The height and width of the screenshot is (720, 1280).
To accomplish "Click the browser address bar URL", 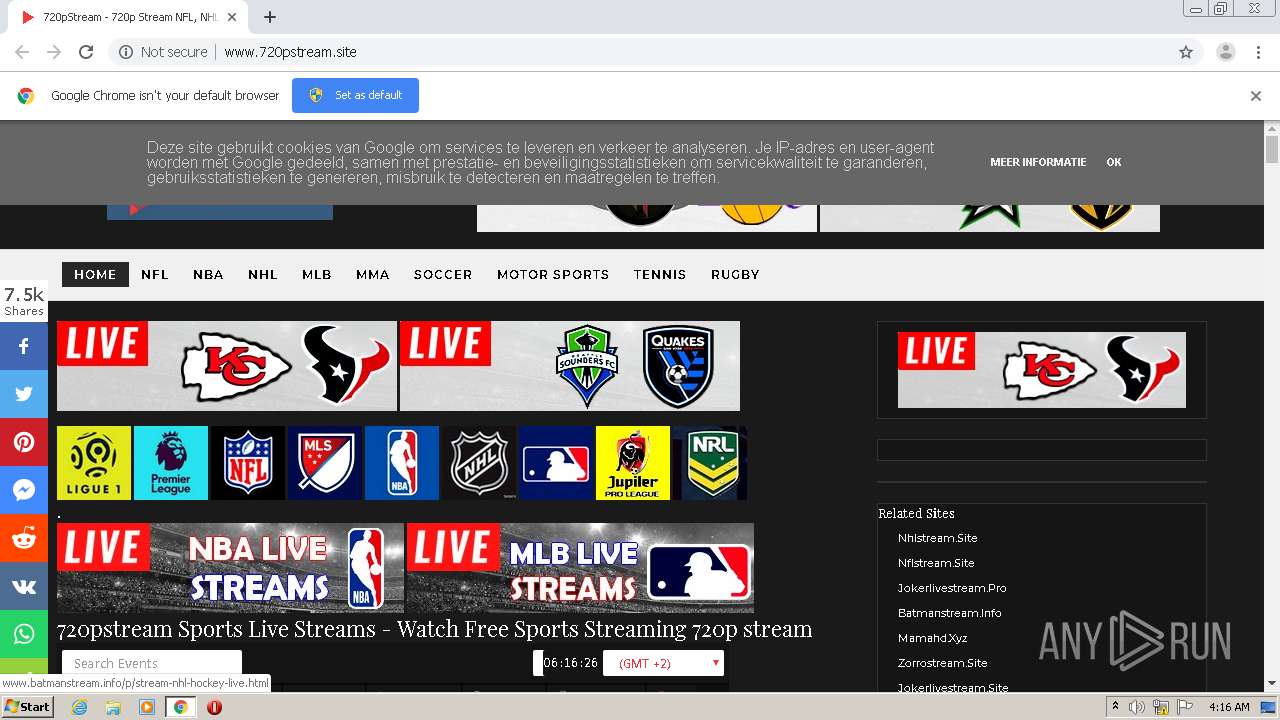I will (x=290, y=52).
